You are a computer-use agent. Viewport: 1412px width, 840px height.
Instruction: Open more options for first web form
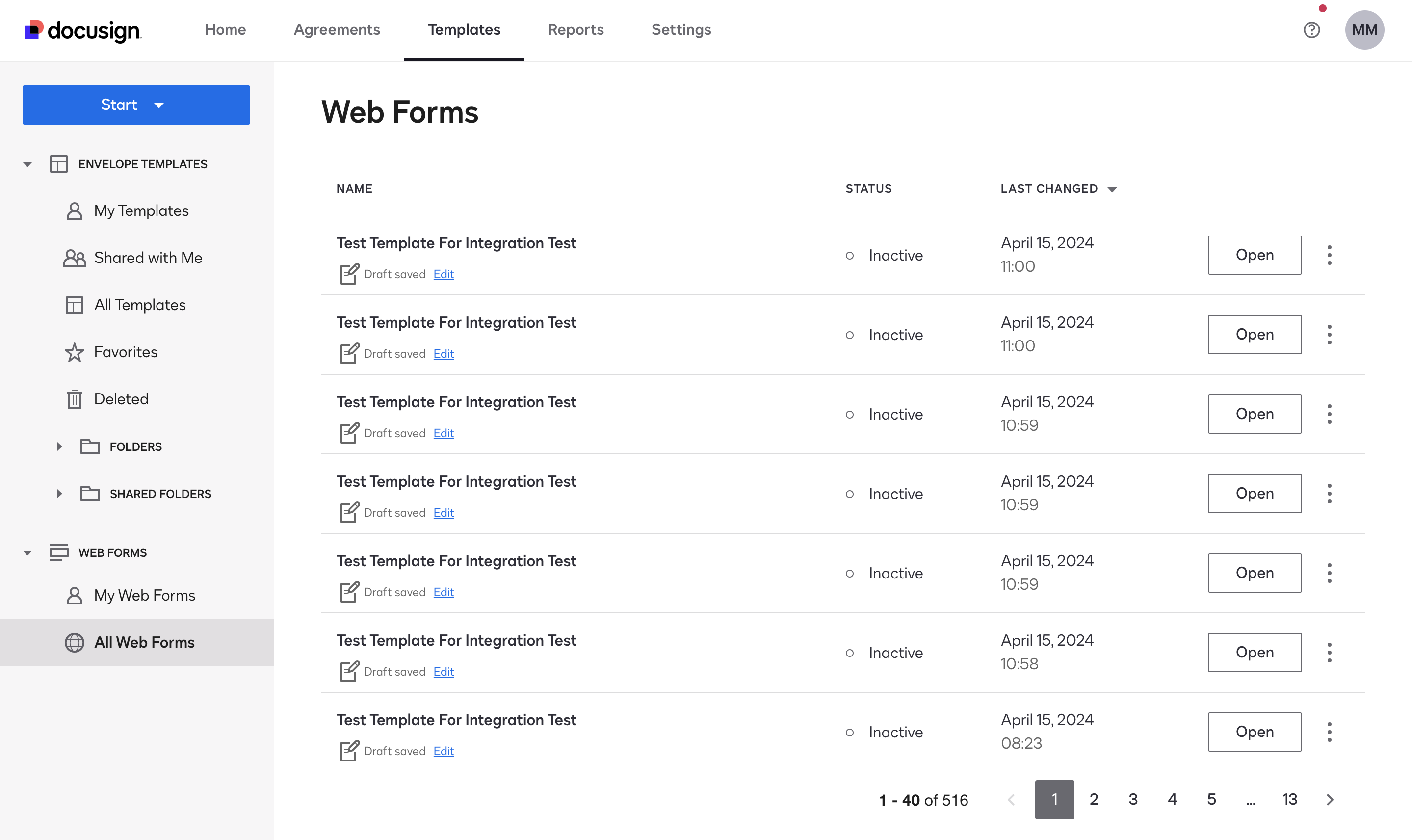[1329, 255]
